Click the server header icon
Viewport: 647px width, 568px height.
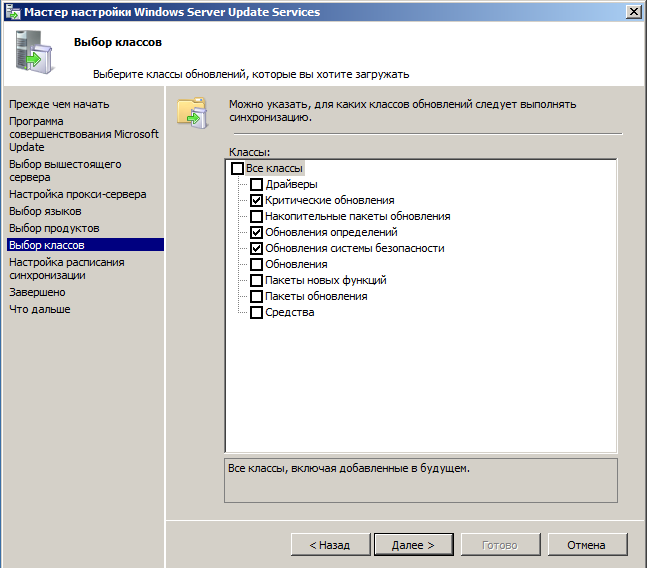point(34,52)
